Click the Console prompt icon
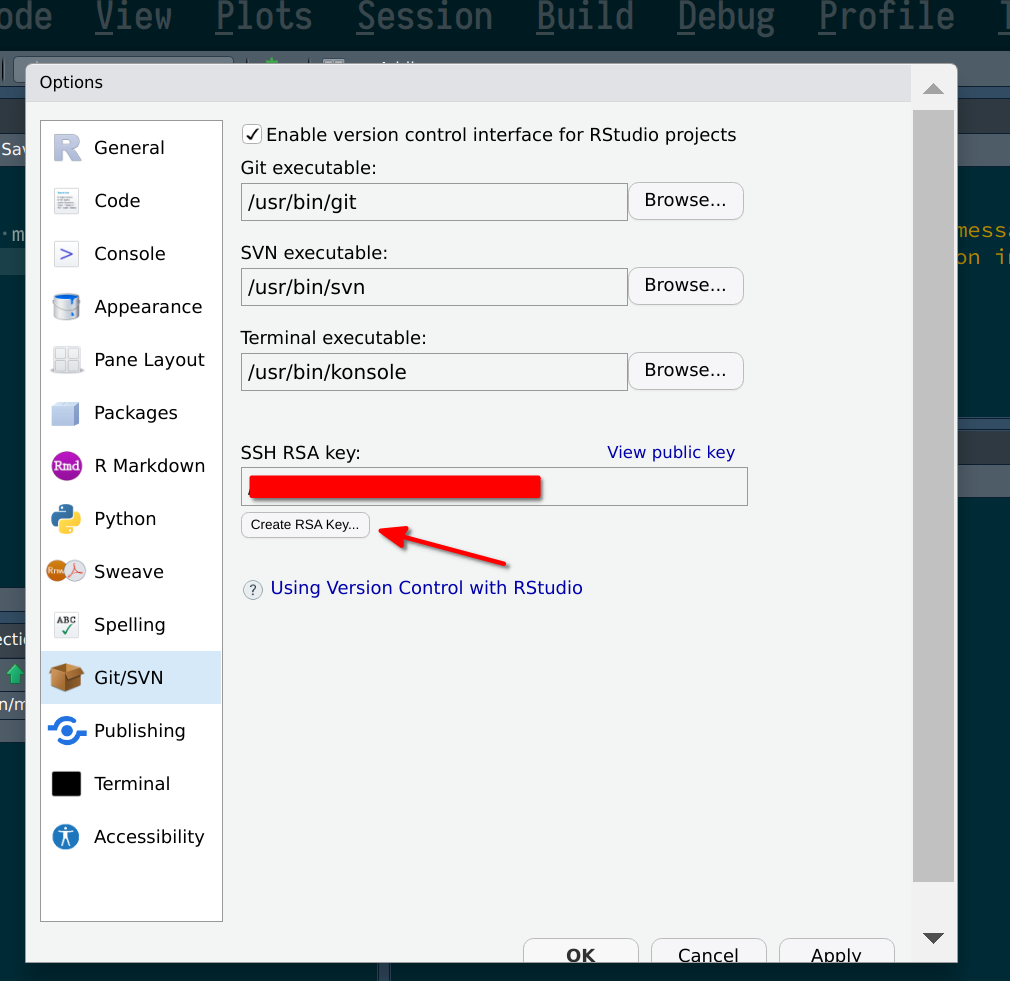1010x981 pixels. pyautogui.click(x=66, y=254)
